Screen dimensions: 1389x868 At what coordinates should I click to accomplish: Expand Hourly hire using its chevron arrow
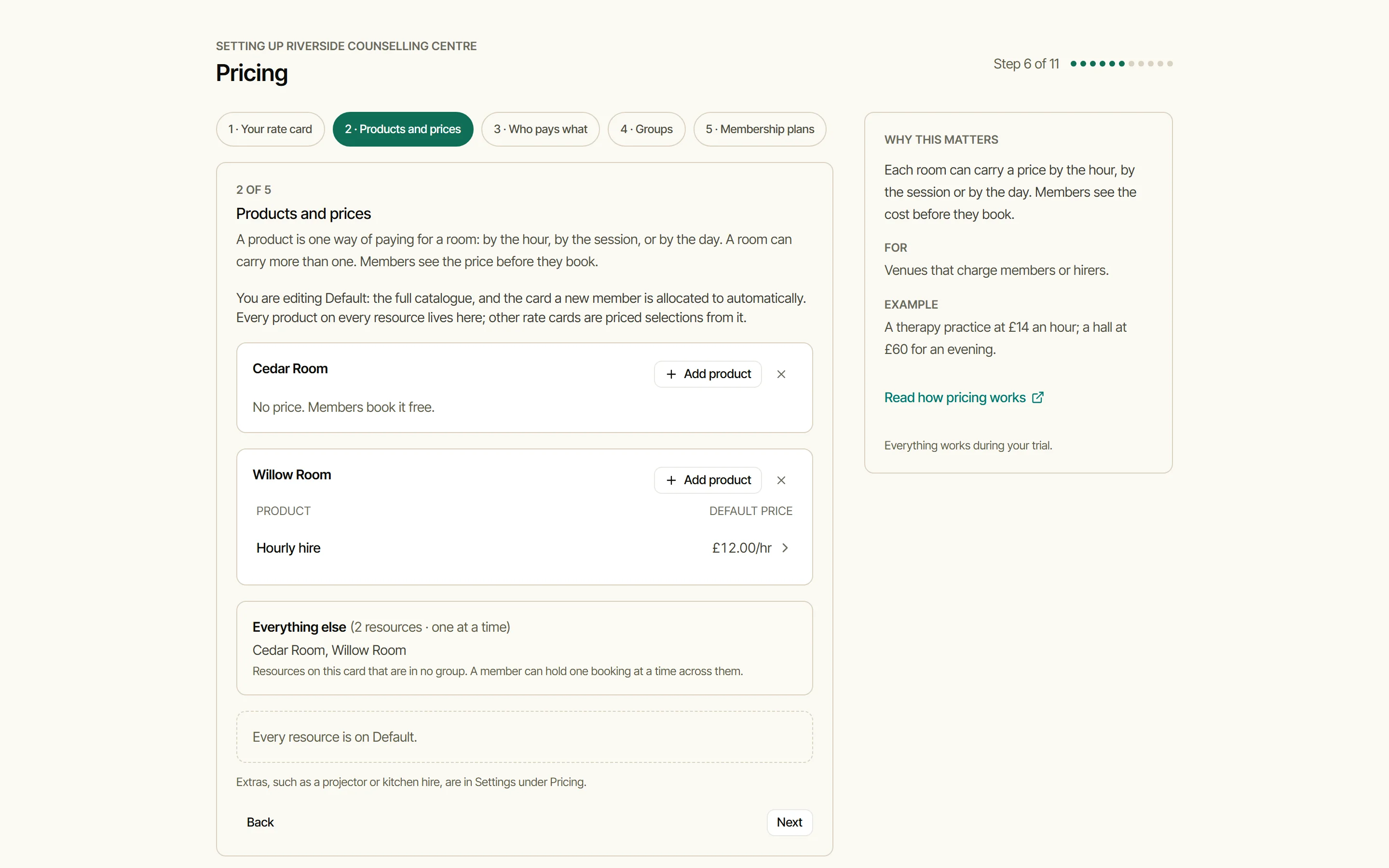click(x=785, y=548)
